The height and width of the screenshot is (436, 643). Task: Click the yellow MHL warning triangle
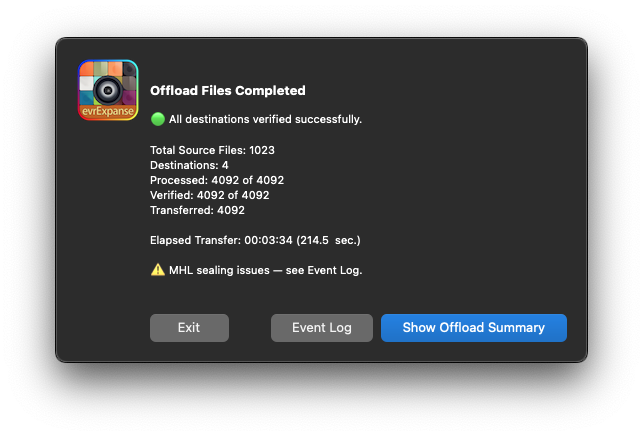point(157,269)
